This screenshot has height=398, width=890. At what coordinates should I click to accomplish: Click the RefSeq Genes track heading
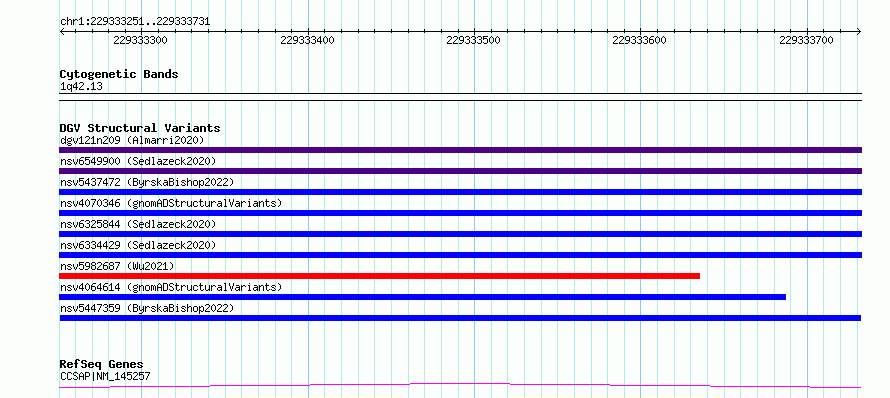point(101,365)
